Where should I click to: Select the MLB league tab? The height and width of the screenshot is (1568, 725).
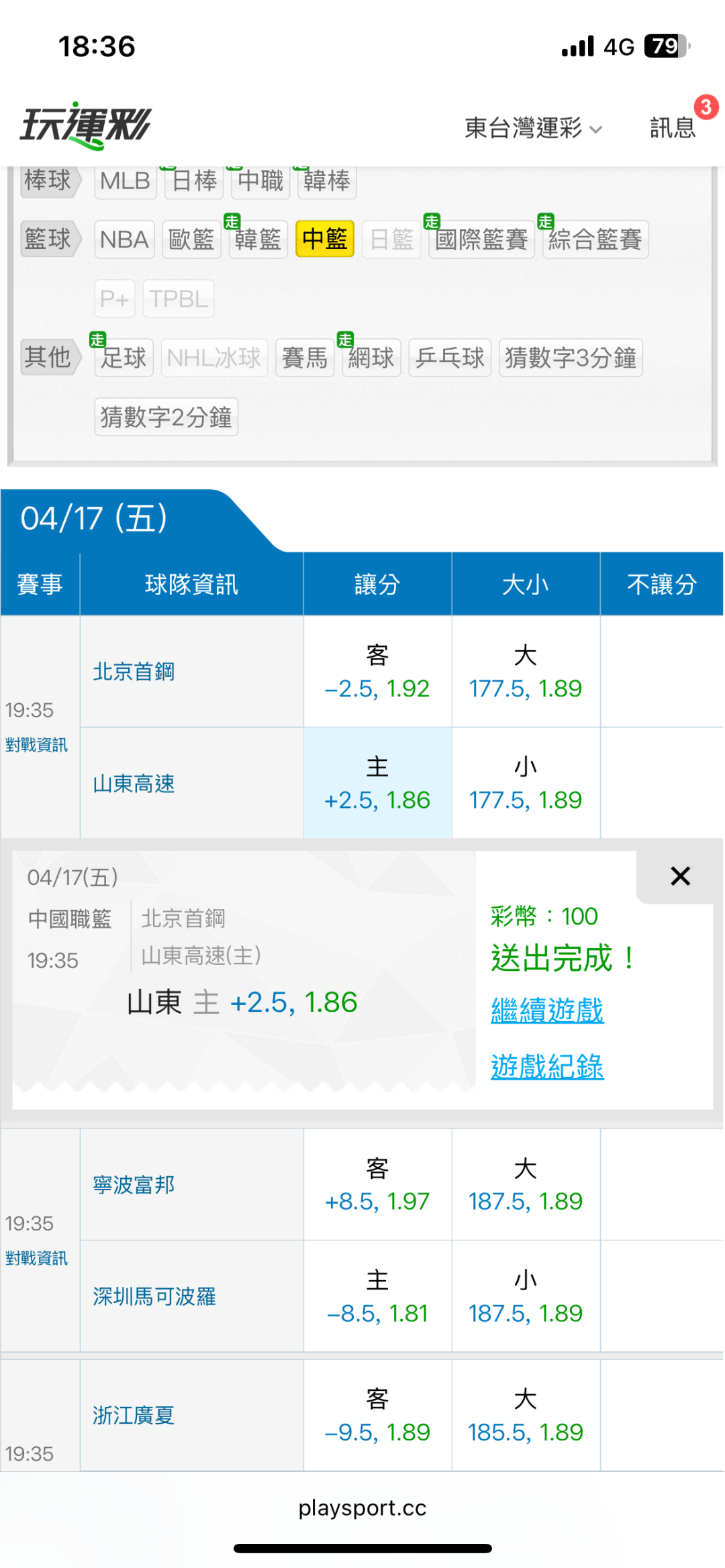(125, 181)
